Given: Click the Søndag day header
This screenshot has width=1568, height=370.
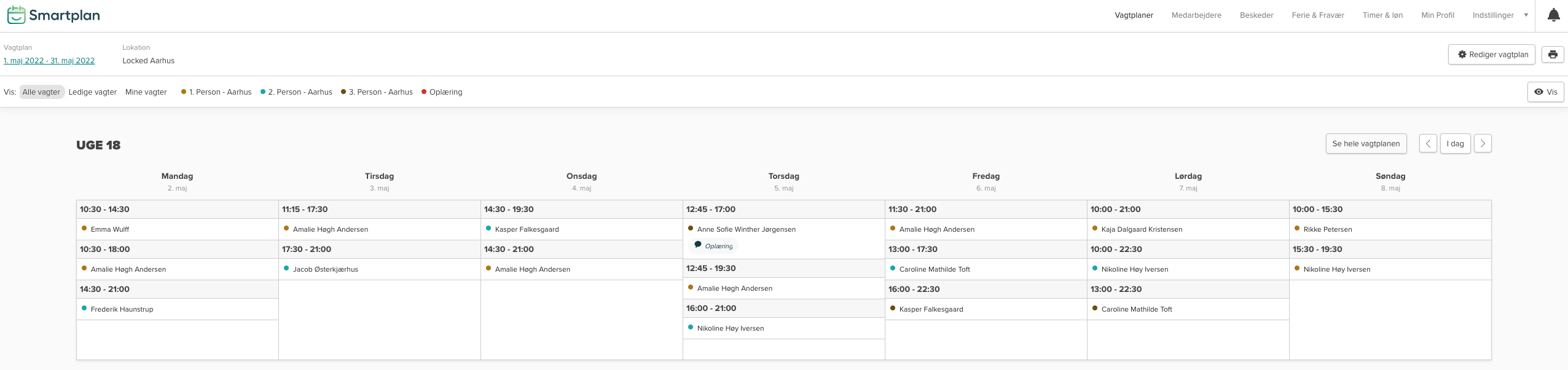Looking at the screenshot, I should [x=1390, y=176].
